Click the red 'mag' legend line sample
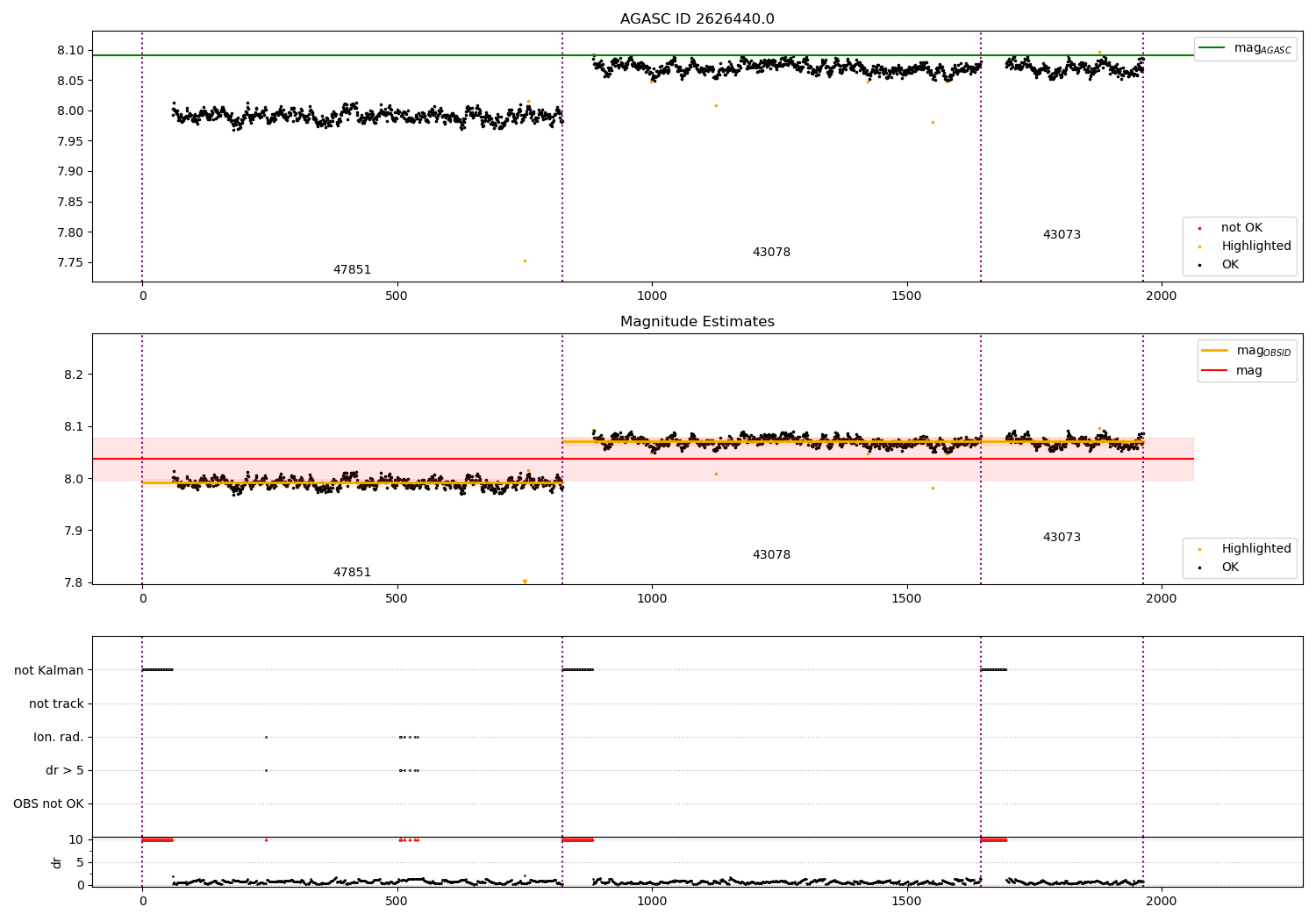 [x=1214, y=370]
